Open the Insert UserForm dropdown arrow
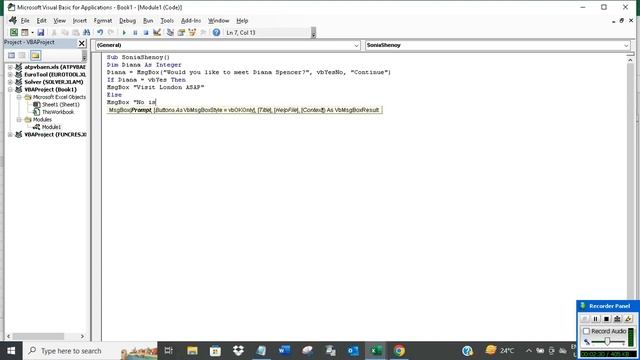640x360 pixels. pyautogui.click(x=32, y=33)
